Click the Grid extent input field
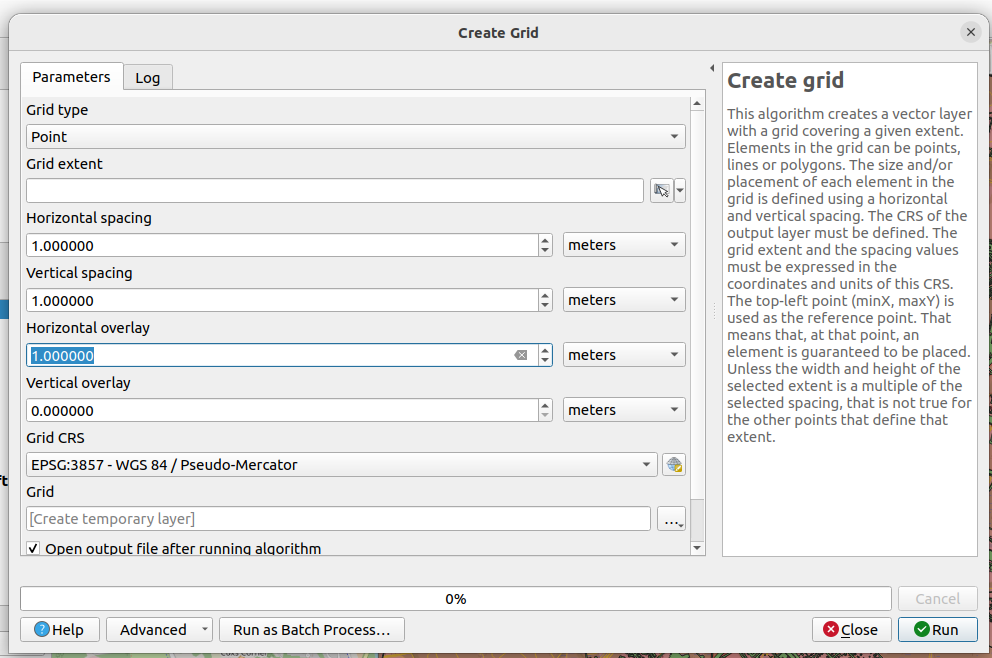992x658 pixels. click(334, 191)
